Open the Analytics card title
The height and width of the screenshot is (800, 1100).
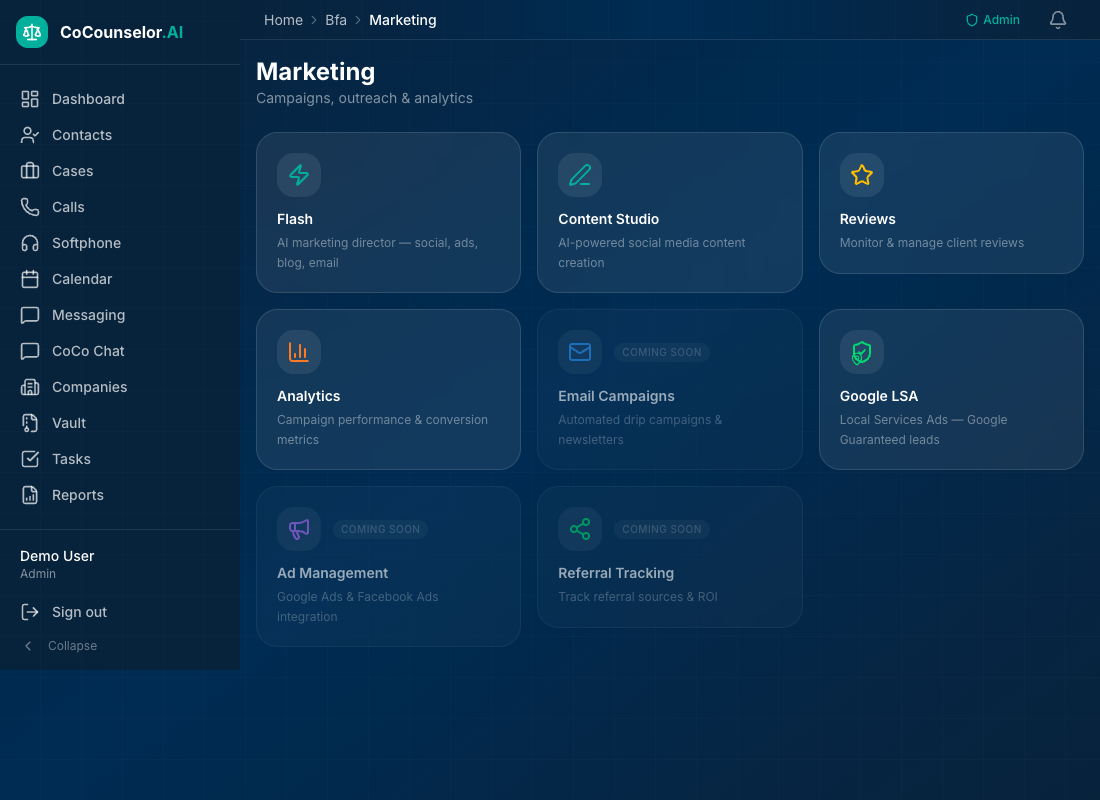tap(309, 396)
